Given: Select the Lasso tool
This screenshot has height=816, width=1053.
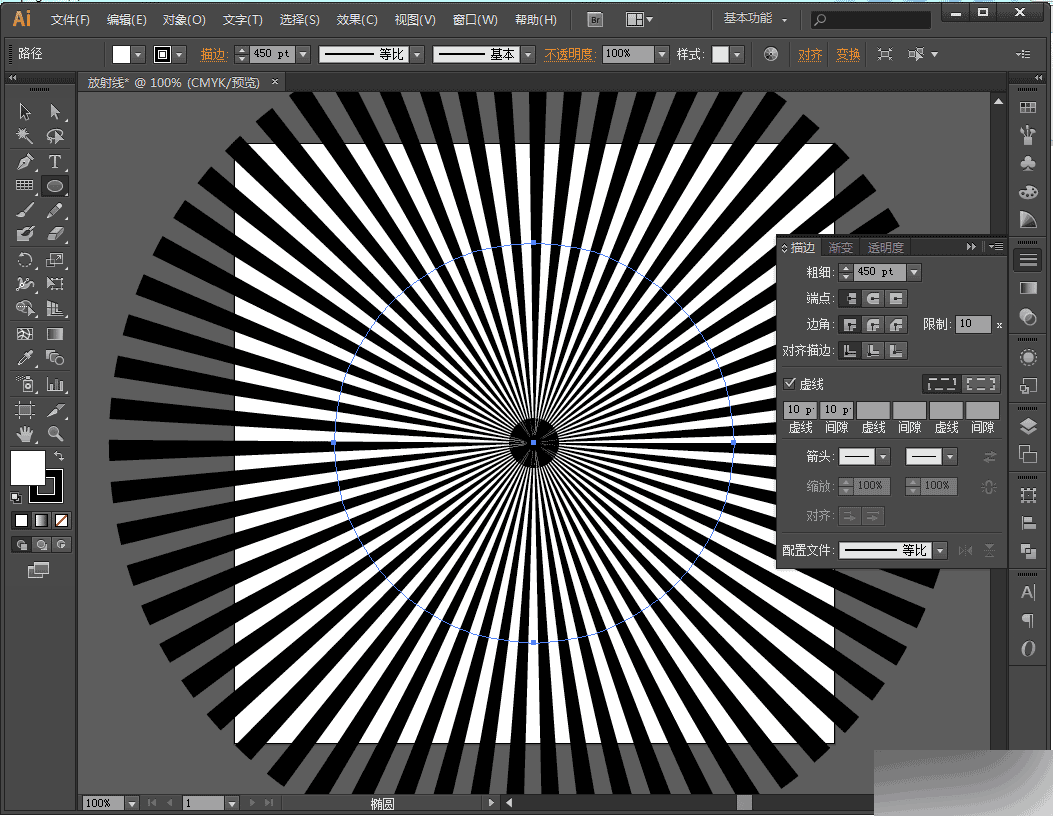Looking at the screenshot, I should pos(55,136).
